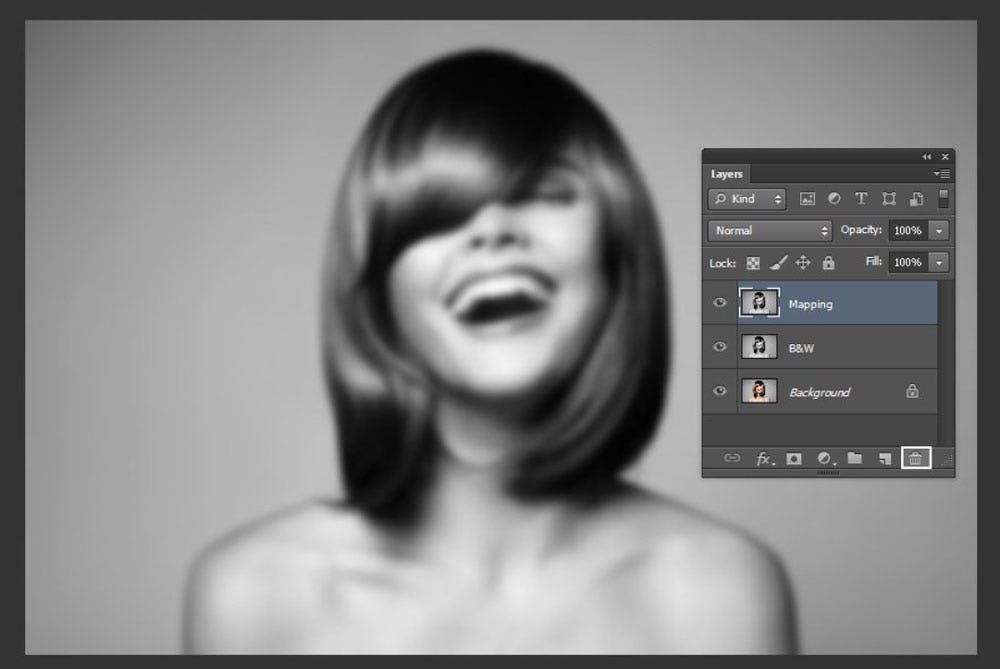The image size is (1000, 669).
Task: Open the fx layer style menu
Action: coord(765,458)
